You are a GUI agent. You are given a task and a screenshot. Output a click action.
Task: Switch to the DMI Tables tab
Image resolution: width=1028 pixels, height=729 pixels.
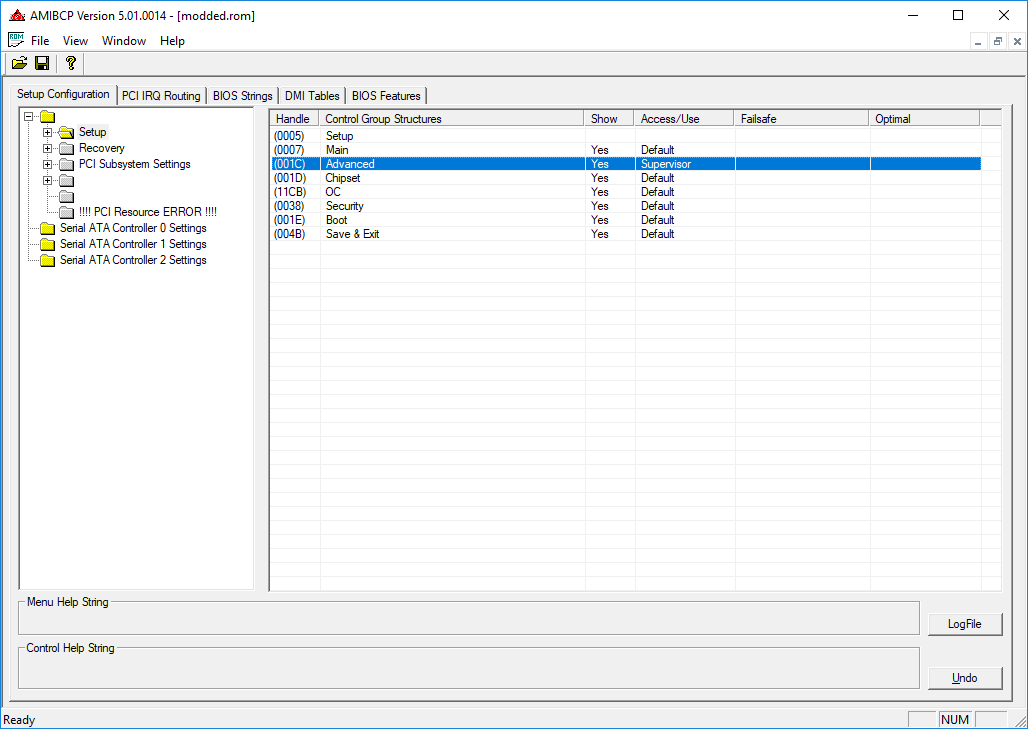[312, 96]
